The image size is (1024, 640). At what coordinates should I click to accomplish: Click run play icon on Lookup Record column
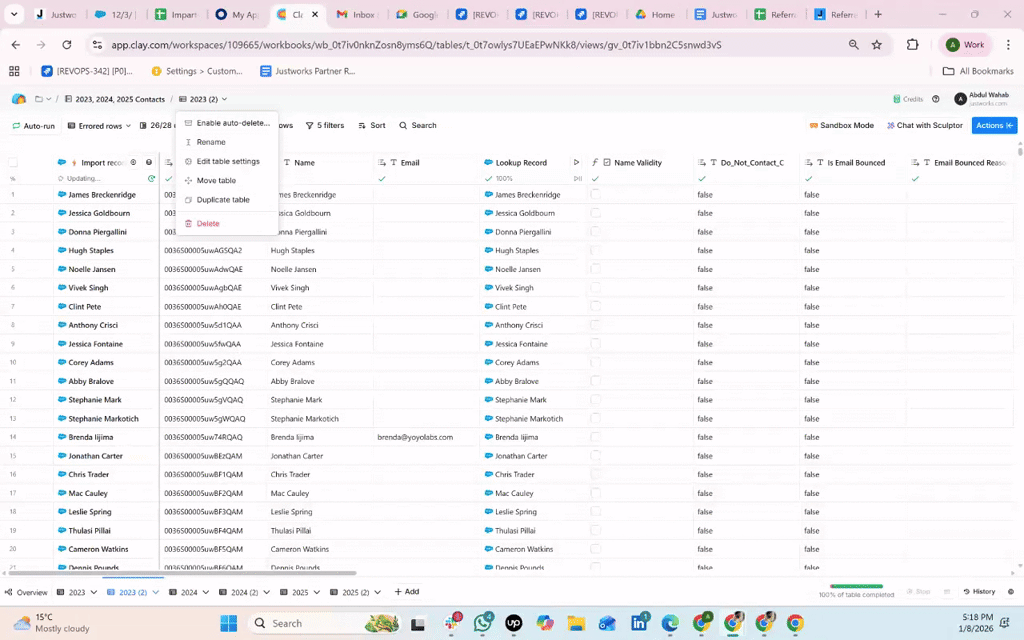click(x=576, y=162)
